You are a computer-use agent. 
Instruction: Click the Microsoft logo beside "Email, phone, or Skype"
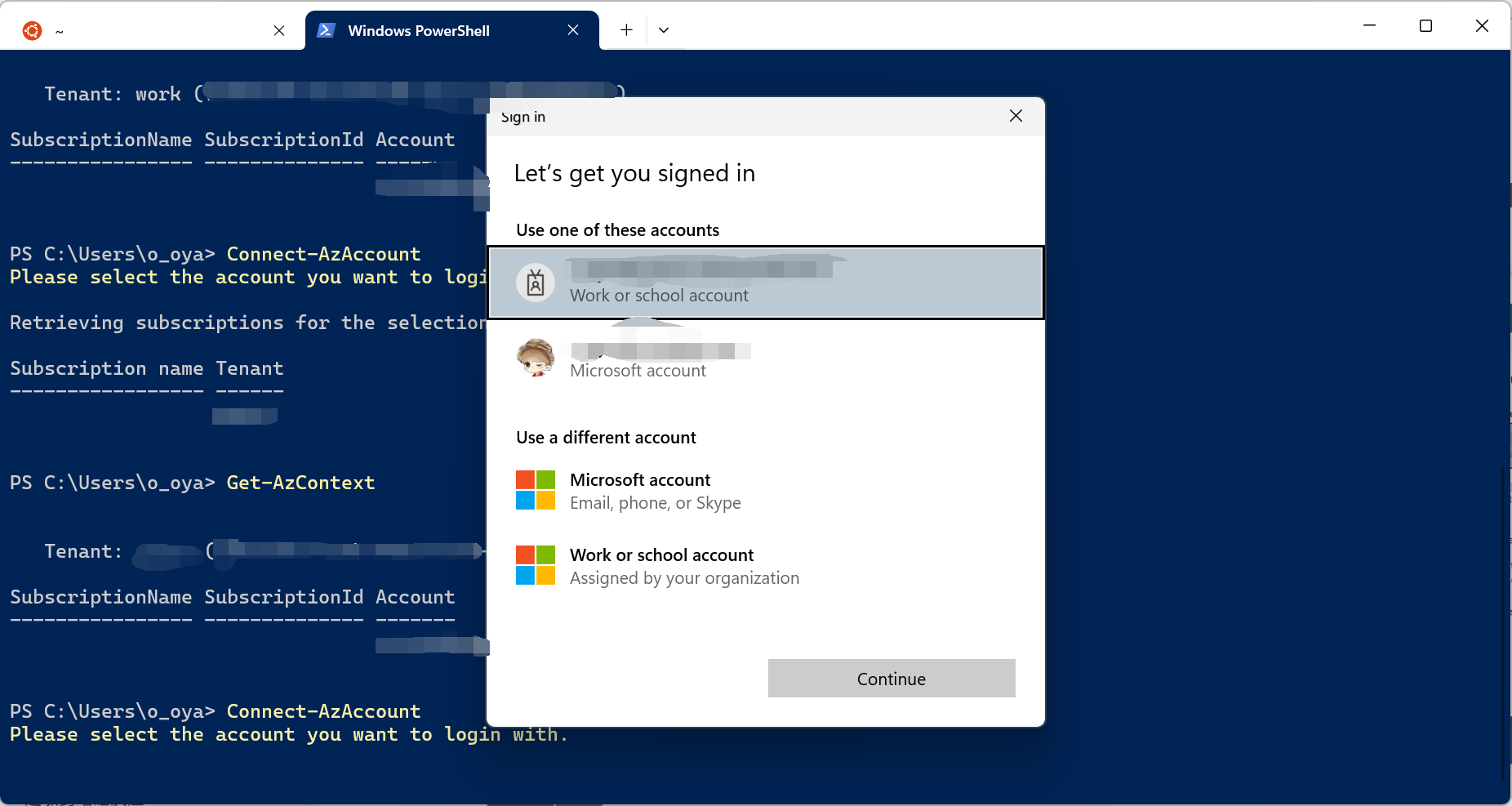coord(536,490)
